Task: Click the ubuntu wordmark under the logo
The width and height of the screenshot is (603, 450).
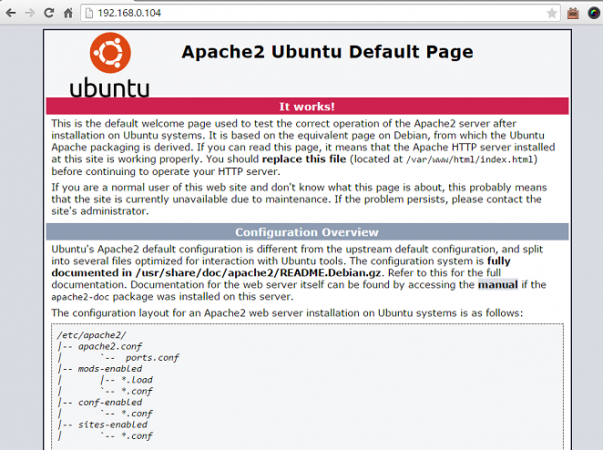Action: tap(110, 88)
